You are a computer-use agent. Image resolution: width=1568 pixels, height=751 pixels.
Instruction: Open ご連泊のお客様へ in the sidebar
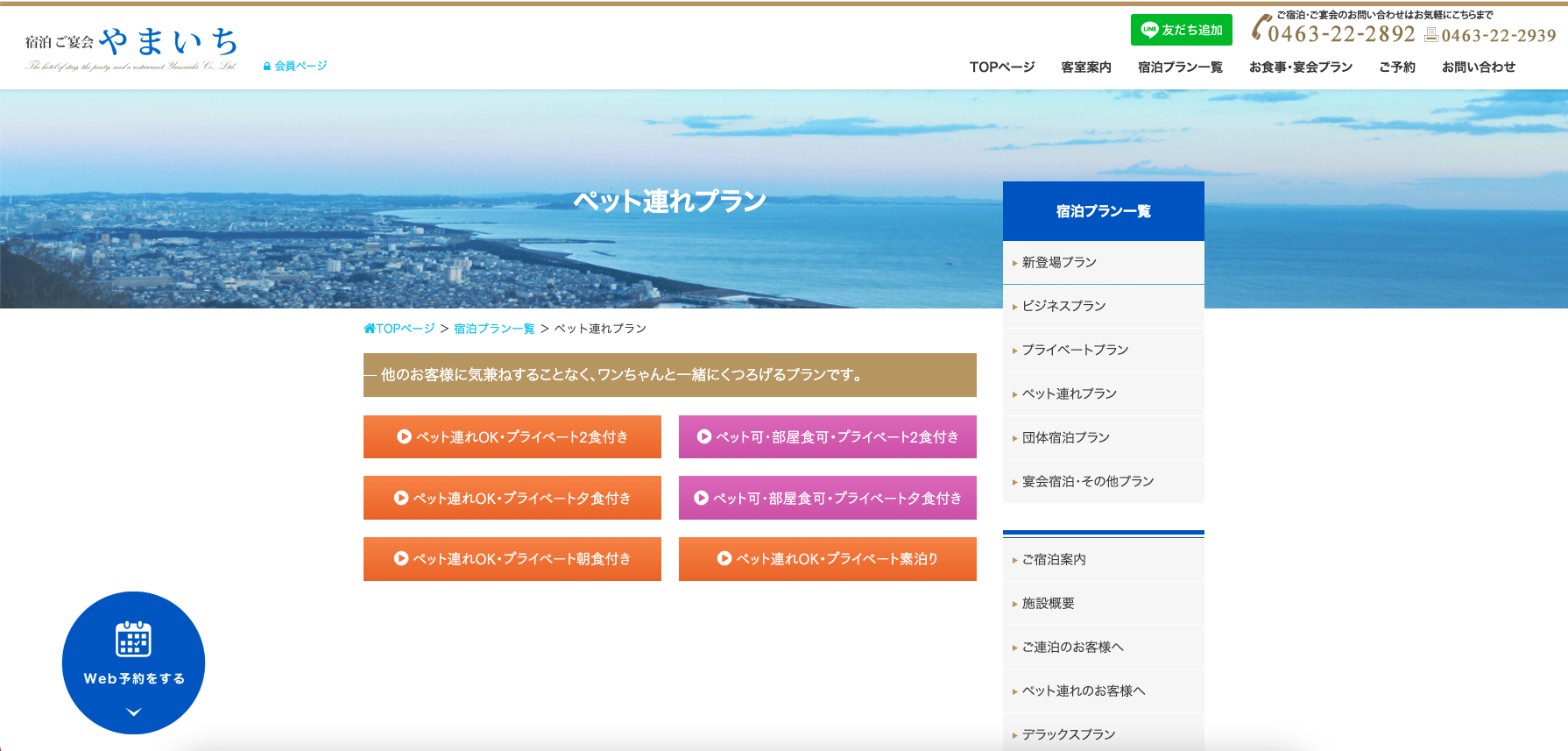click(x=1104, y=647)
